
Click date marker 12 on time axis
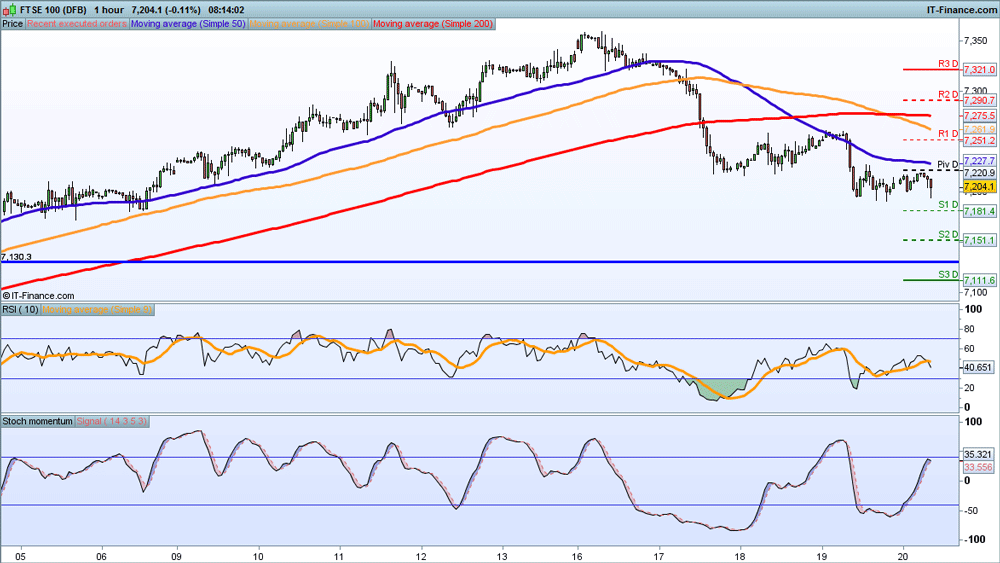click(421, 556)
